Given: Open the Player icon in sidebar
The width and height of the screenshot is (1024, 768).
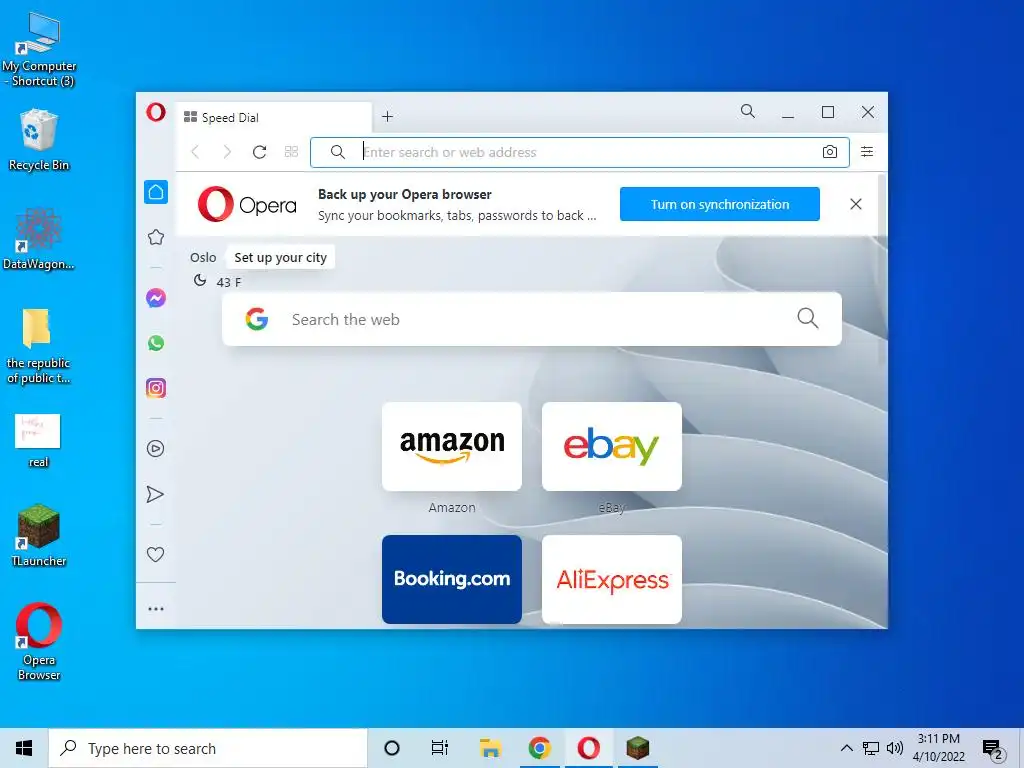Looking at the screenshot, I should click(155, 449).
